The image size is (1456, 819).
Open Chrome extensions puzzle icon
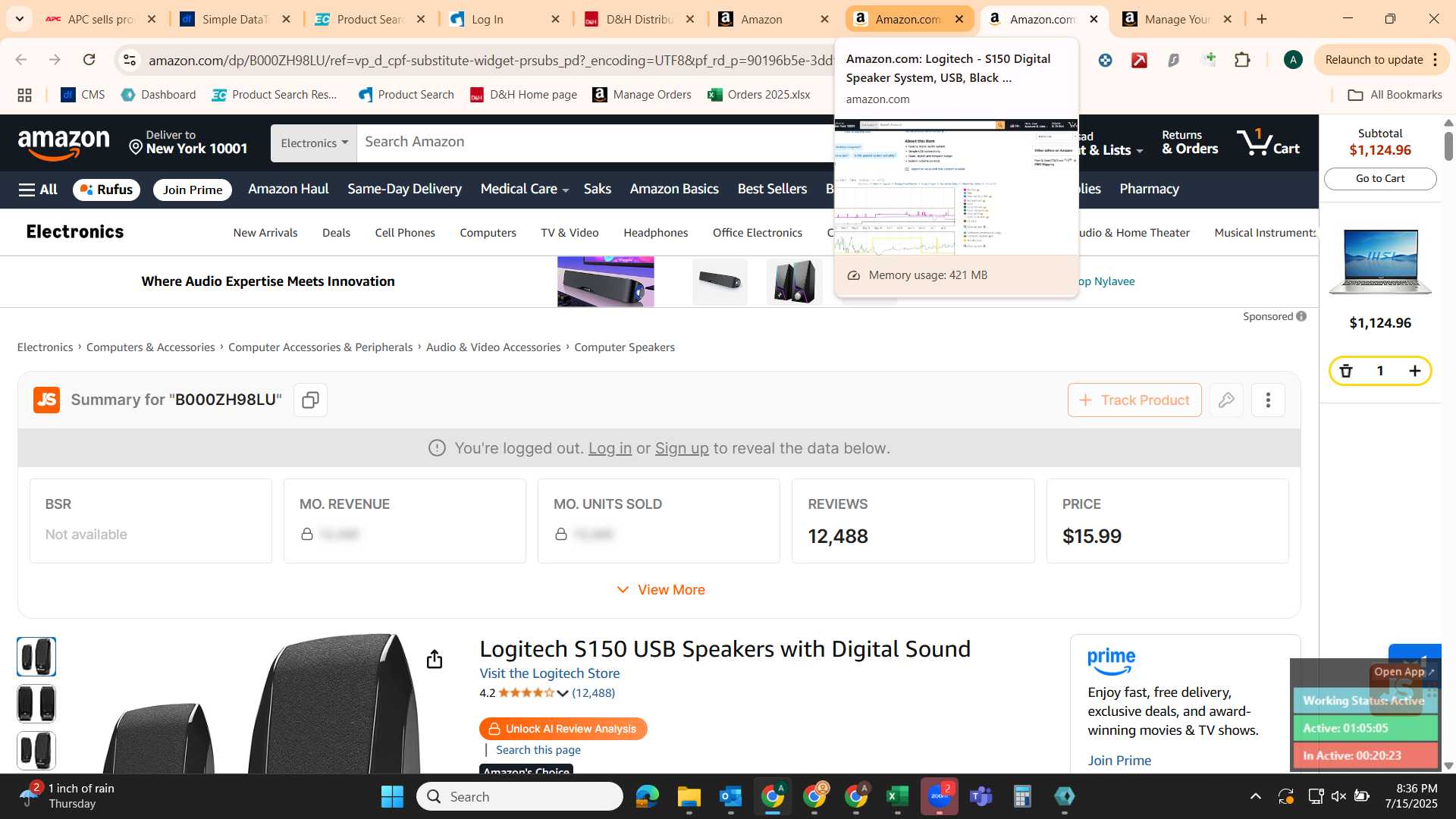tap(1242, 60)
